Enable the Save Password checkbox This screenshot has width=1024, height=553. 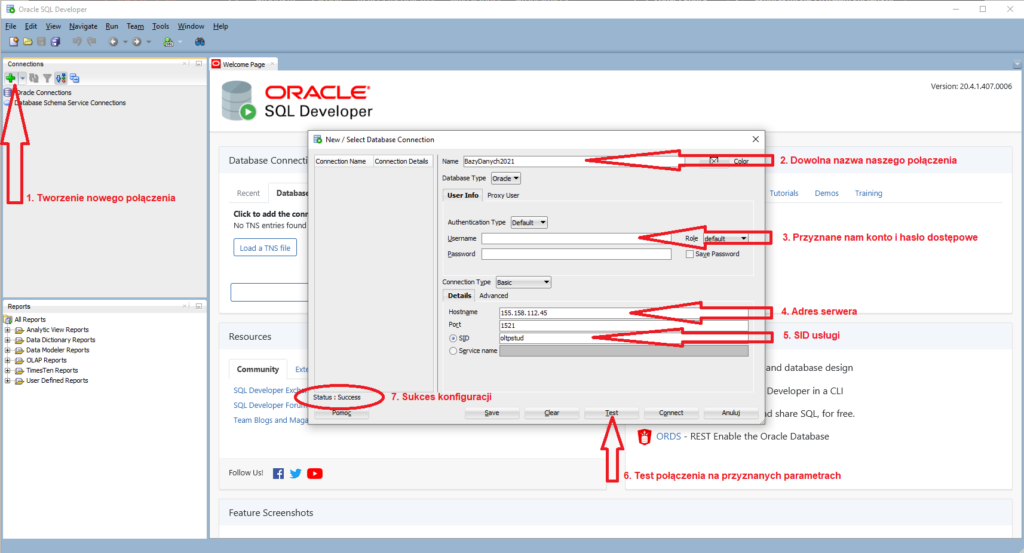pyautogui.click(x=689, y=254)
